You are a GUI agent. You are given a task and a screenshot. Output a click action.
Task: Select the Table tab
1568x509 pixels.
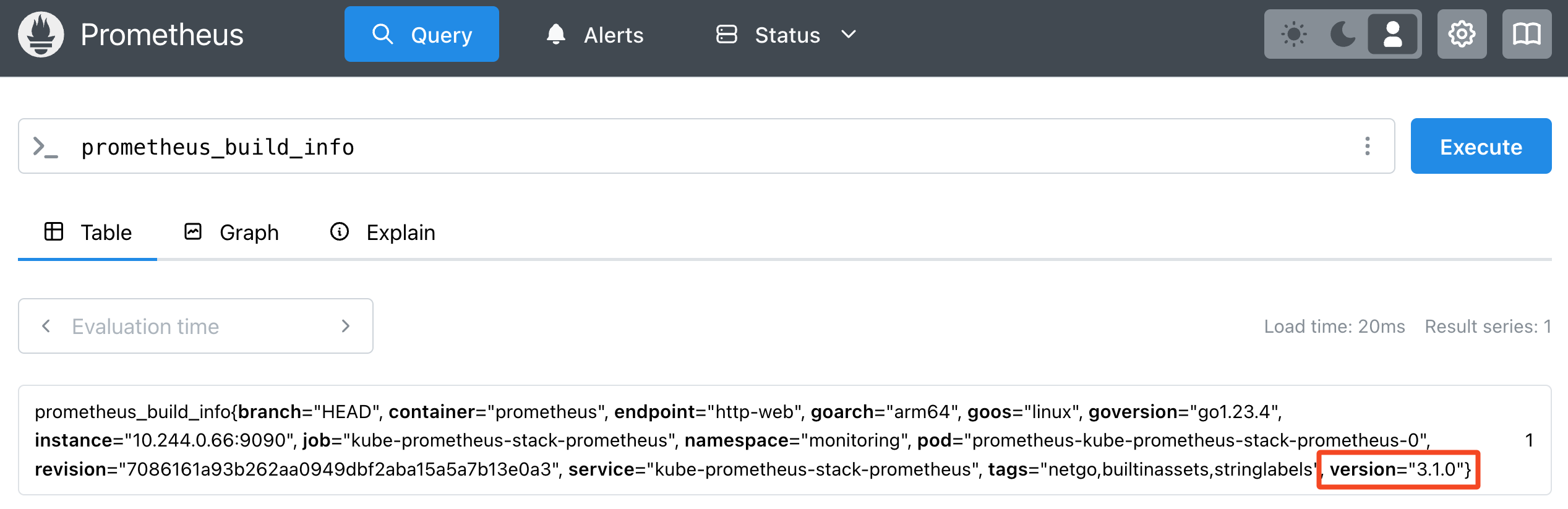(88, 233)
